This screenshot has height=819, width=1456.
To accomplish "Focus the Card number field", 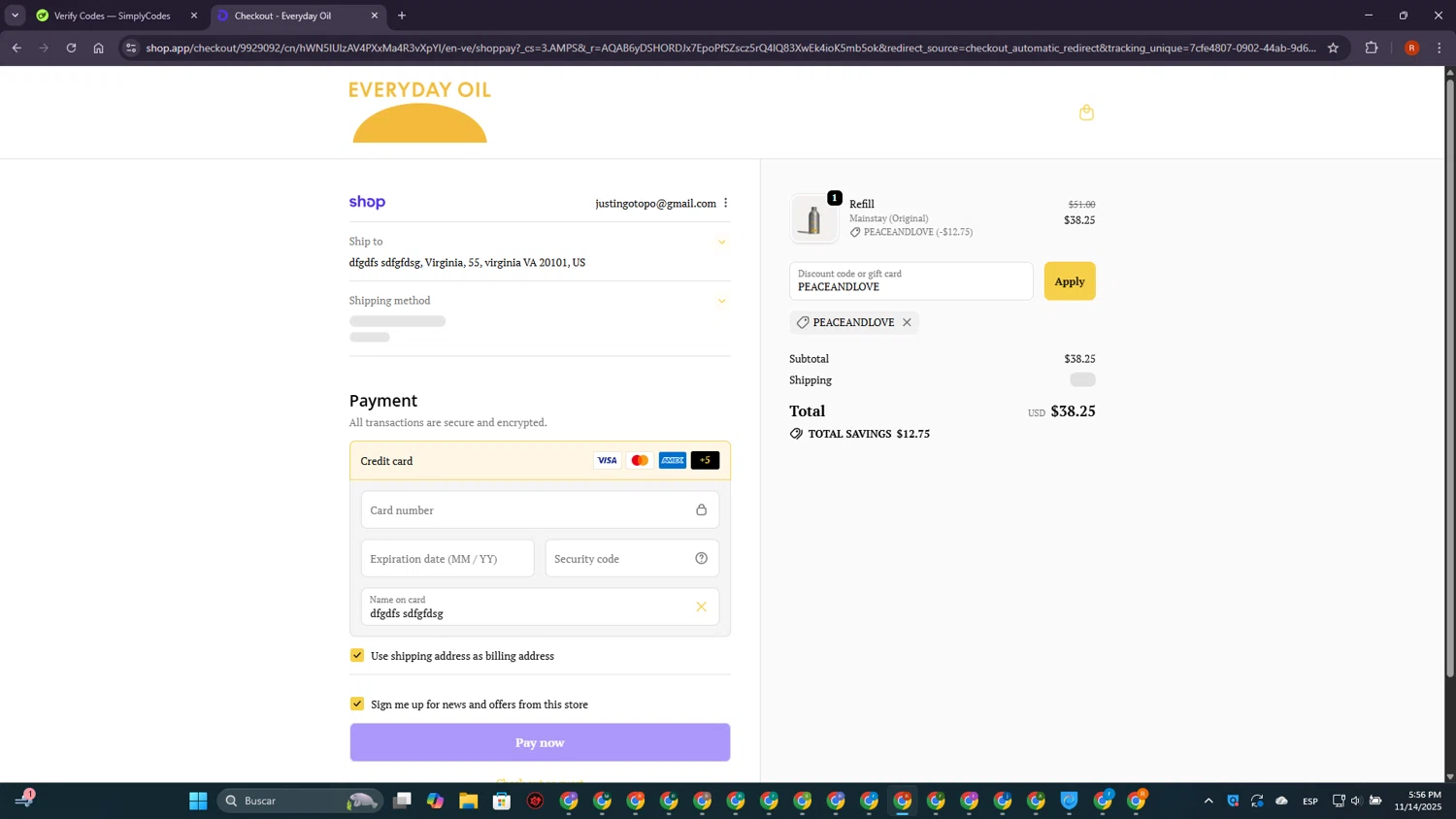I will point(540,510).
